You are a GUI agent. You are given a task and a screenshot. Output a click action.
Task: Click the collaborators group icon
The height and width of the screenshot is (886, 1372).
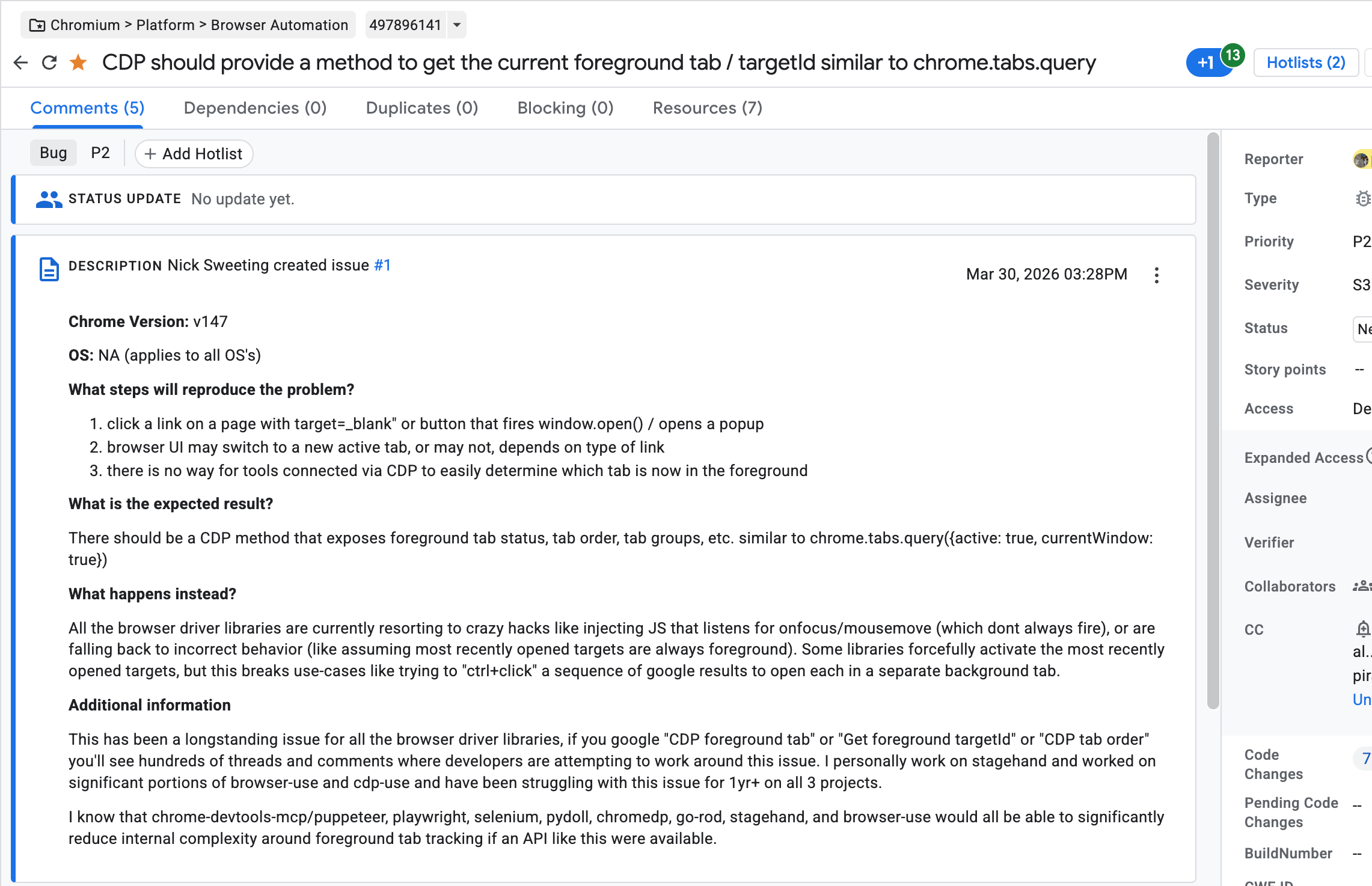(1361, 586)
